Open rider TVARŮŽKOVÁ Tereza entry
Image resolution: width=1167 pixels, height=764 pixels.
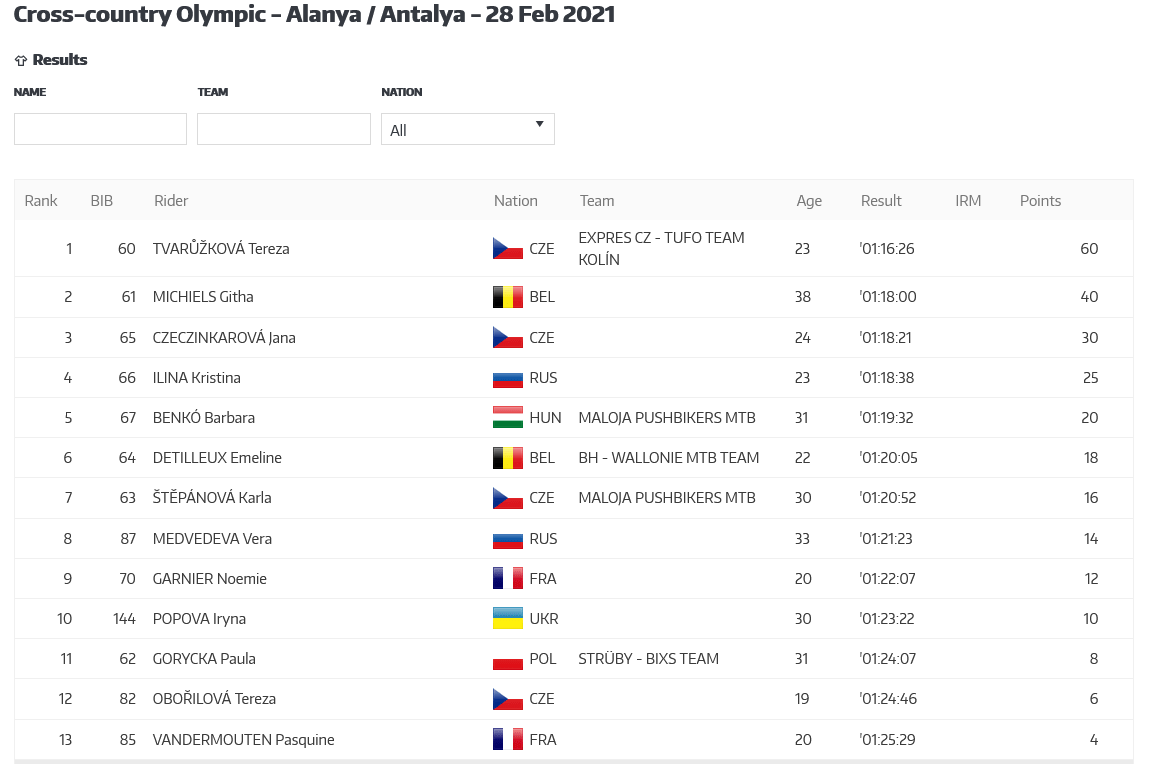click(x=221, y=248)
